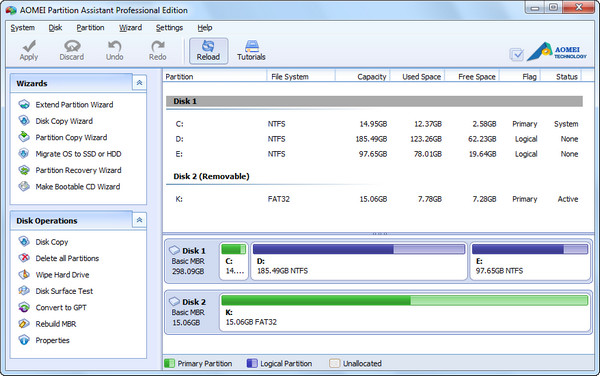Sort by the Partition column header
The width and height of the screenshot is (600, 376).
coord(214,77)
